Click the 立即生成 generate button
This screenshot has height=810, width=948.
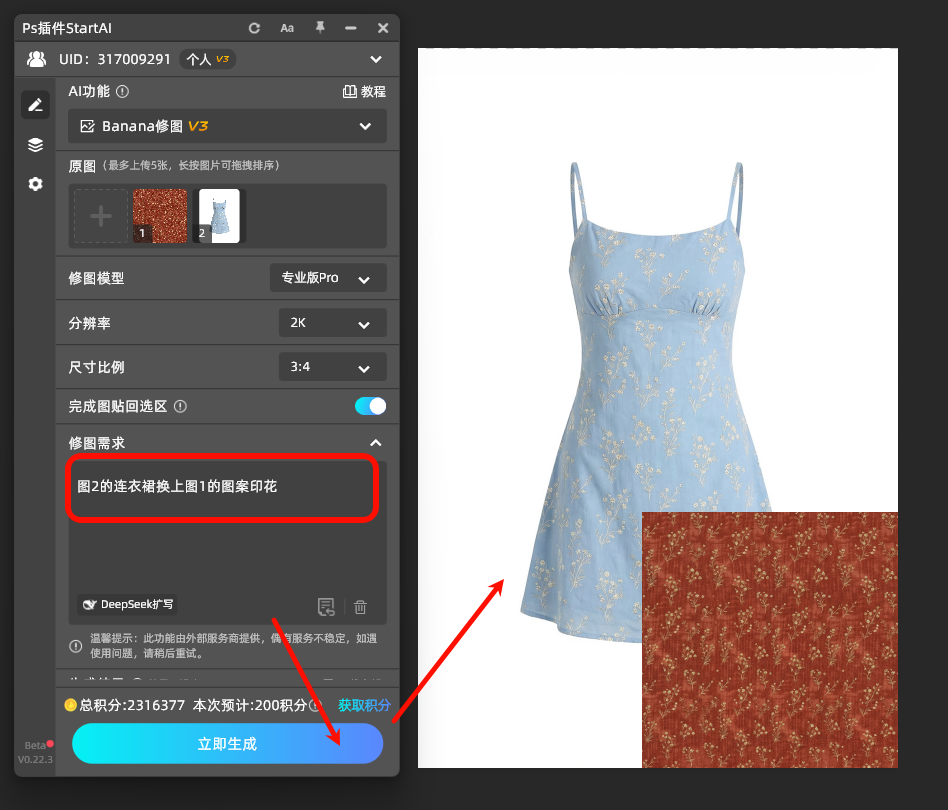[227, 744]
